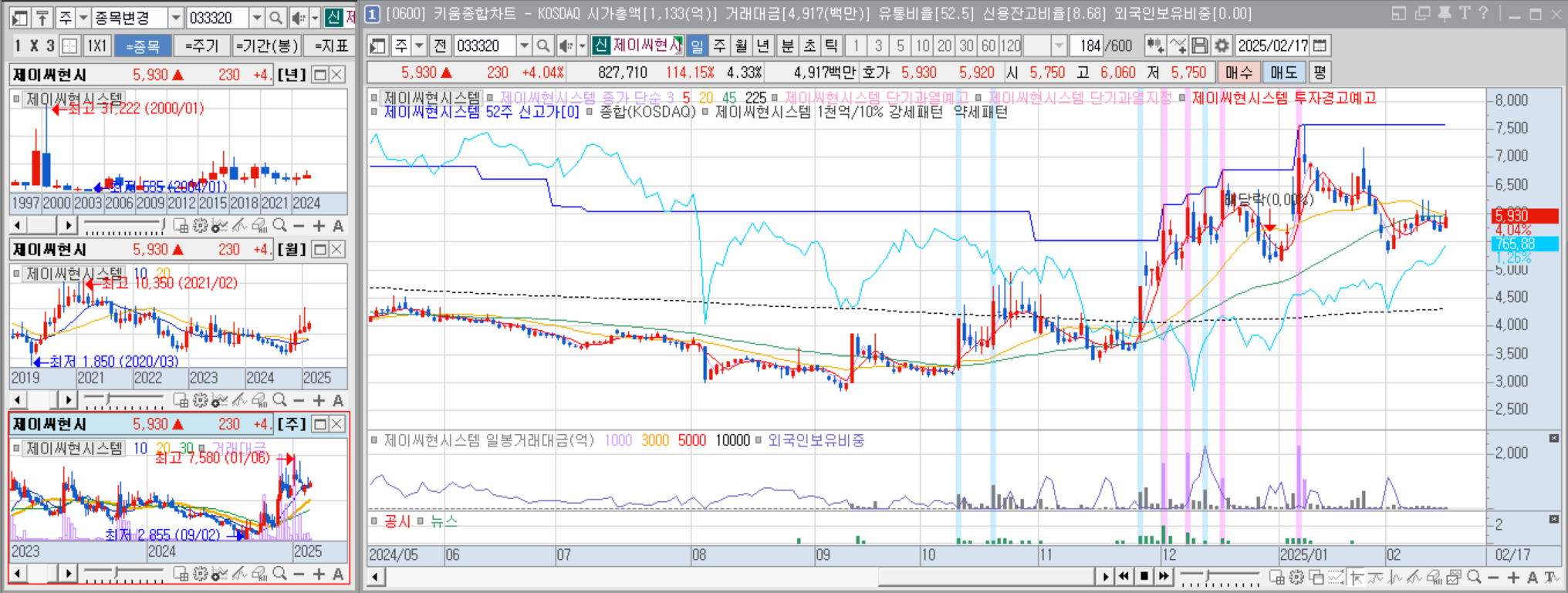Click the 평 button

(1320, 72)
